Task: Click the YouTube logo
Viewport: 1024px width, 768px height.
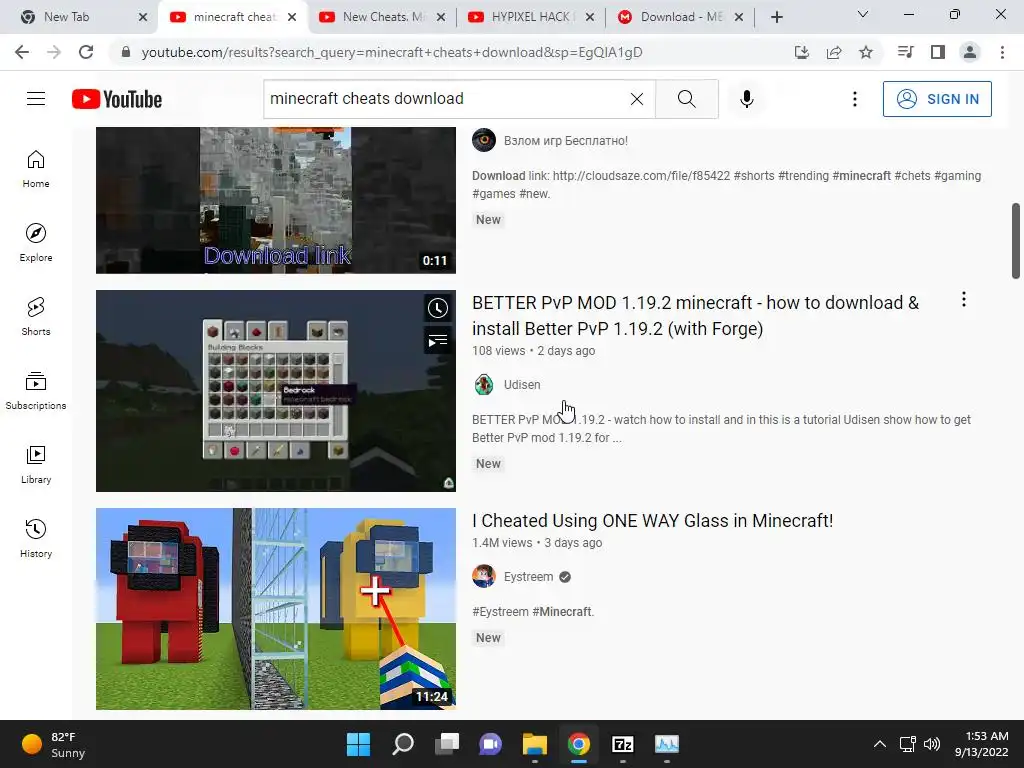Action: coord(117,99)
